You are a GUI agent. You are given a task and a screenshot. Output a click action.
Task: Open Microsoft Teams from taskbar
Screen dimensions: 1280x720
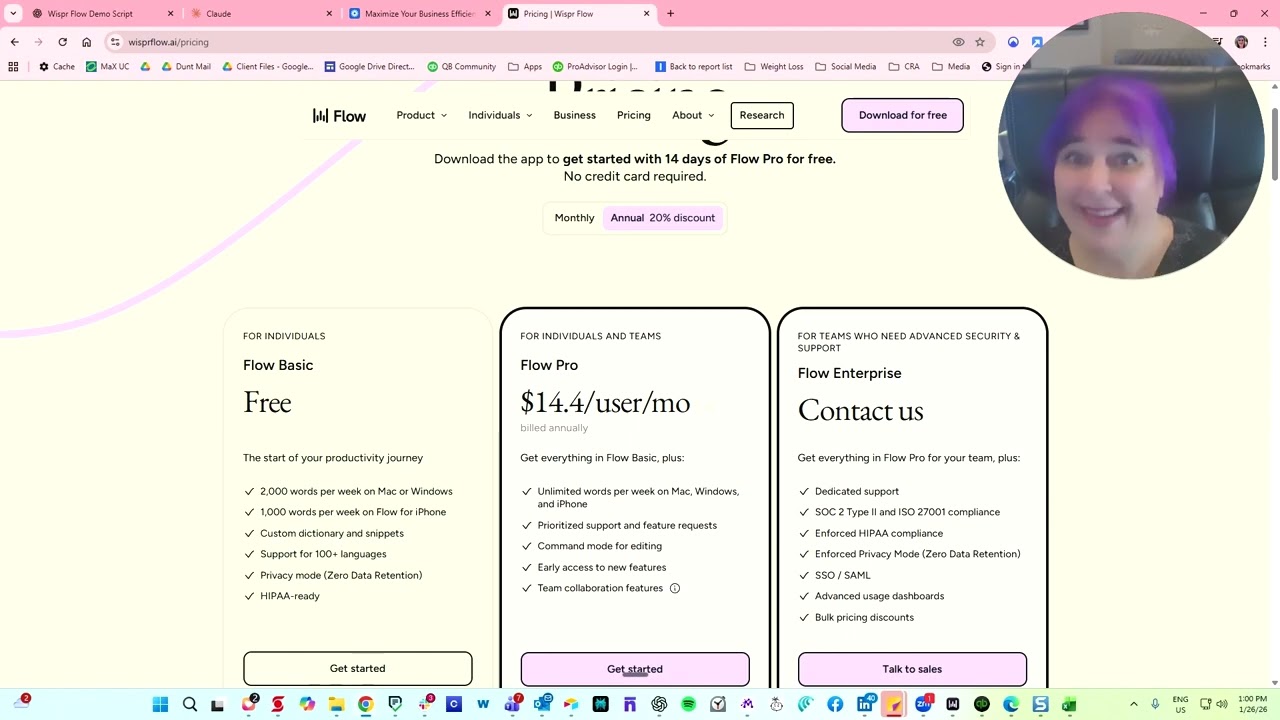click(x=512, y=705)
